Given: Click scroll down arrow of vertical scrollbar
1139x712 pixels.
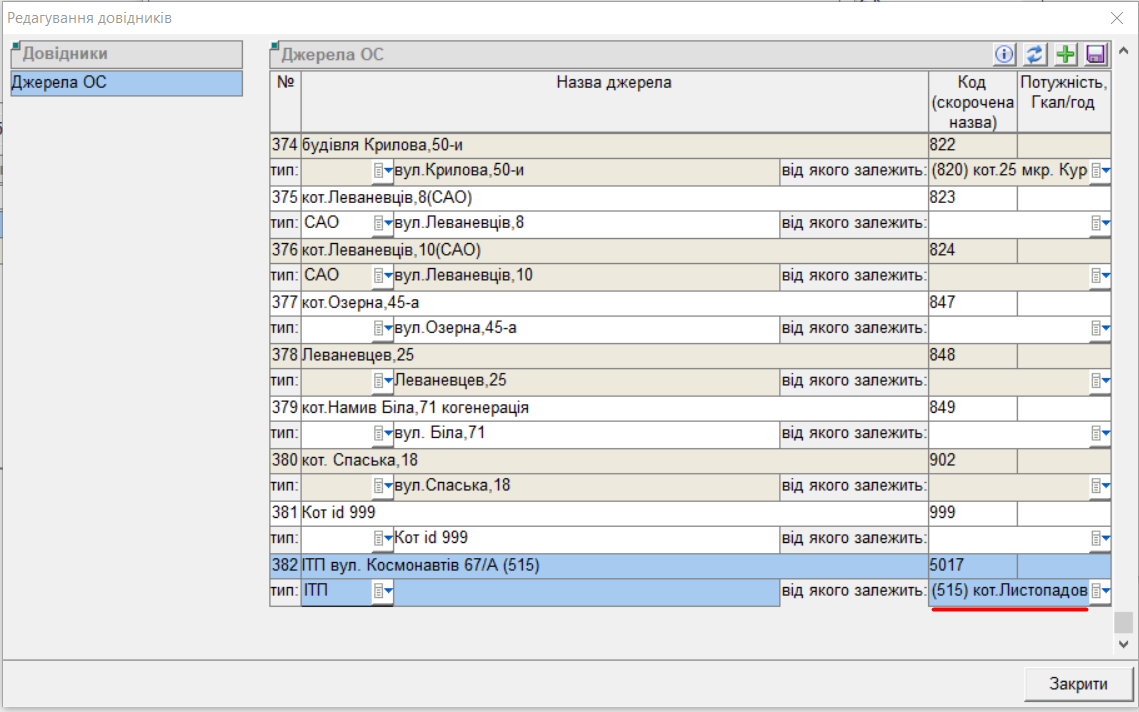Looking at the screenshot, I should [1123, 645].
